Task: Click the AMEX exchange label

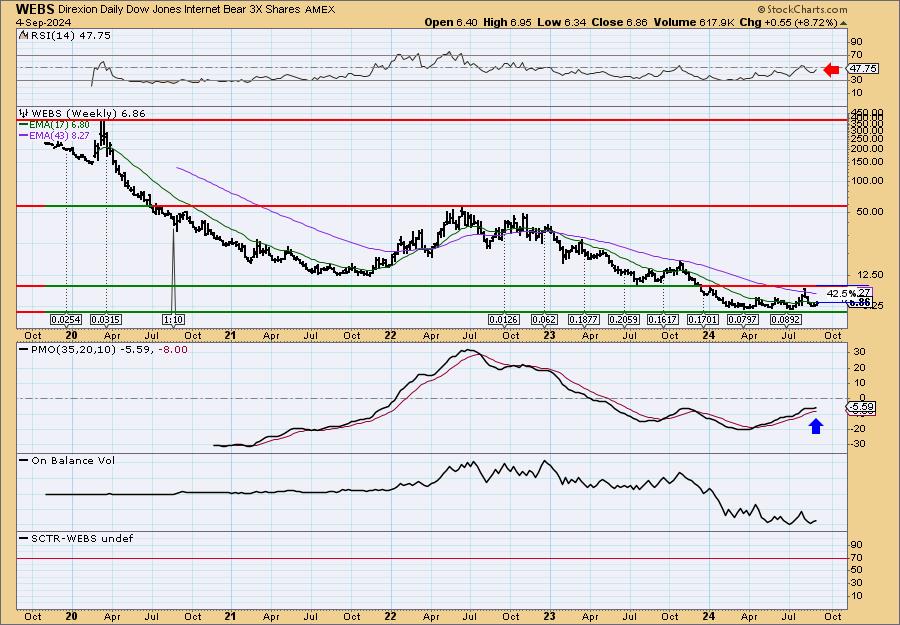Action: tap(320, 10)
